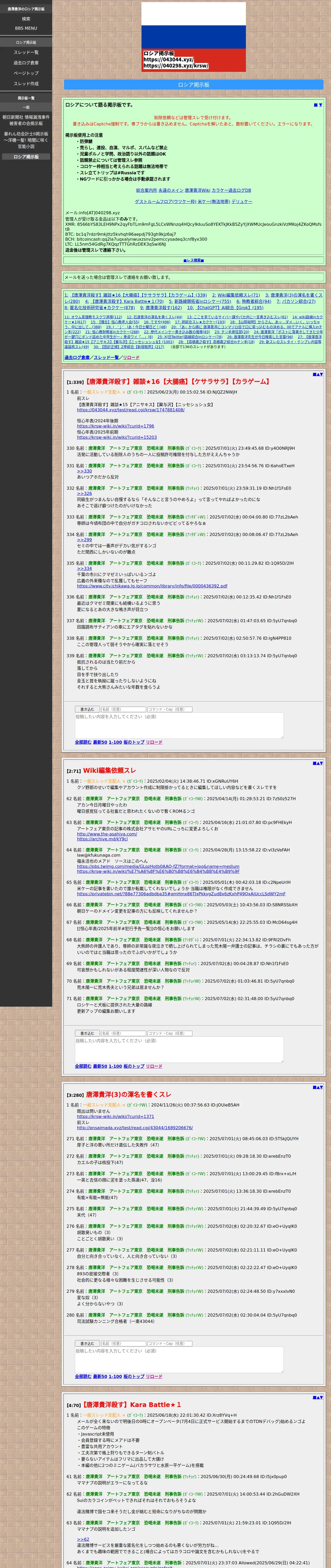The image size is (331, 1568).
Task: Jump to ページトップ from the sidebar
Action: (26, 73)
